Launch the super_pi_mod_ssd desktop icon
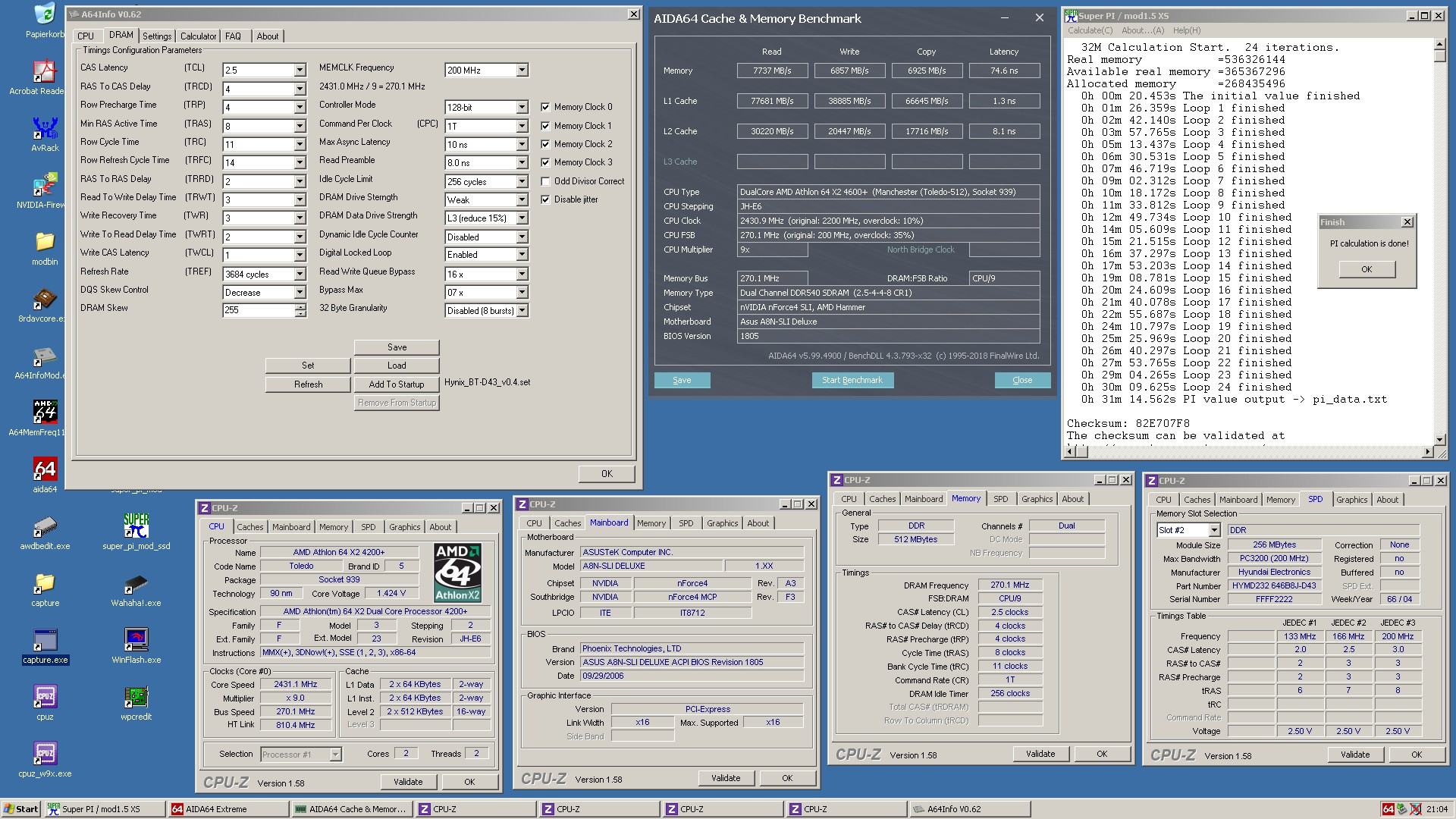The width and height of the screenshot is (1456, 819). click(136, 526)
